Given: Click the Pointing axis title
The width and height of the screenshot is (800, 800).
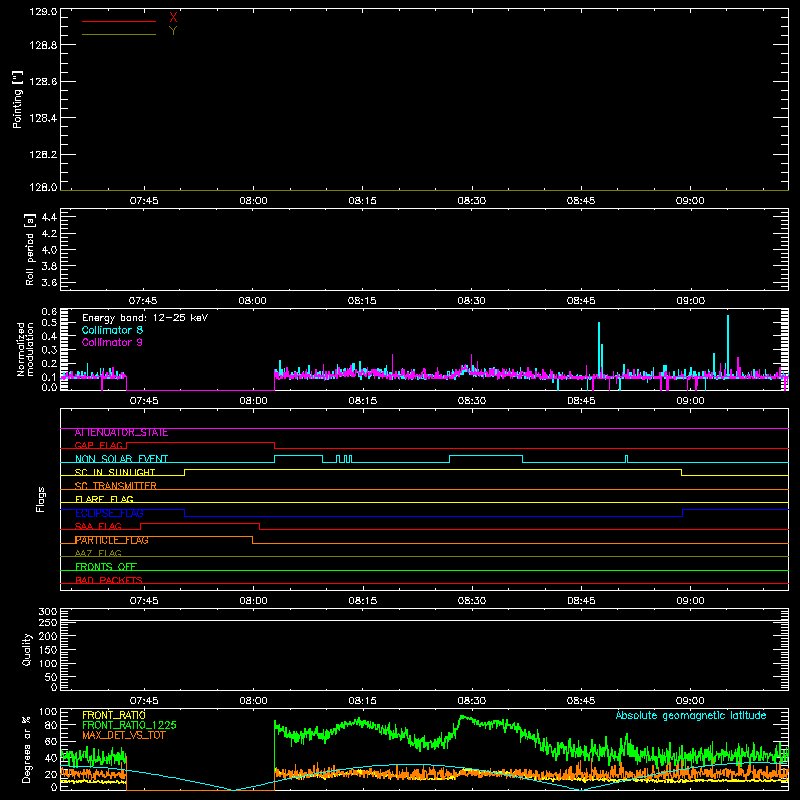Looking at the screenshot, I should coord(18,100).
